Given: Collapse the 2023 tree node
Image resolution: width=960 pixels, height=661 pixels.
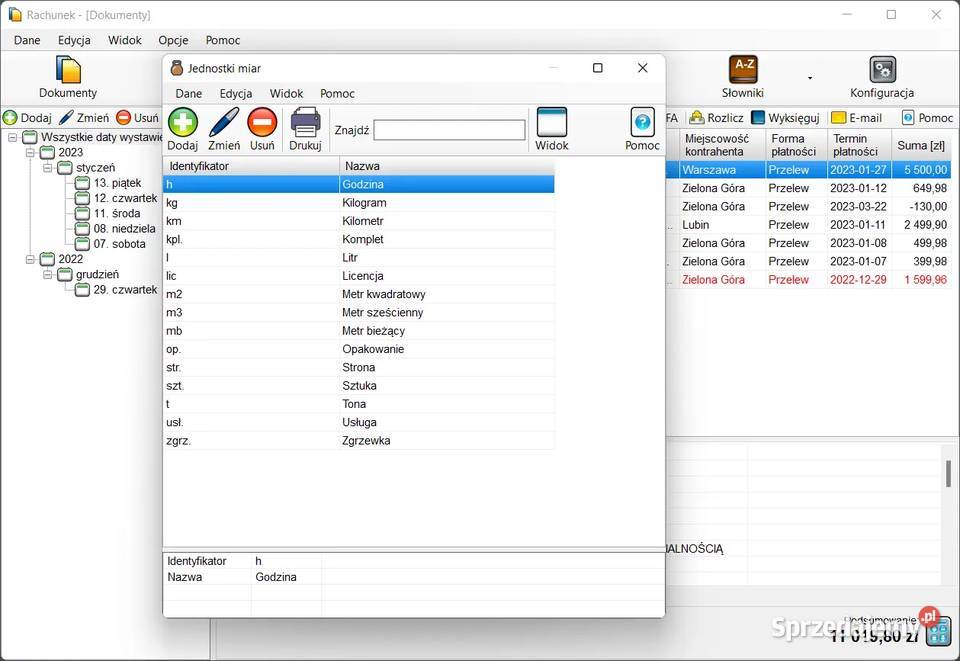Looking at the screenshot, I should (30, 153).
